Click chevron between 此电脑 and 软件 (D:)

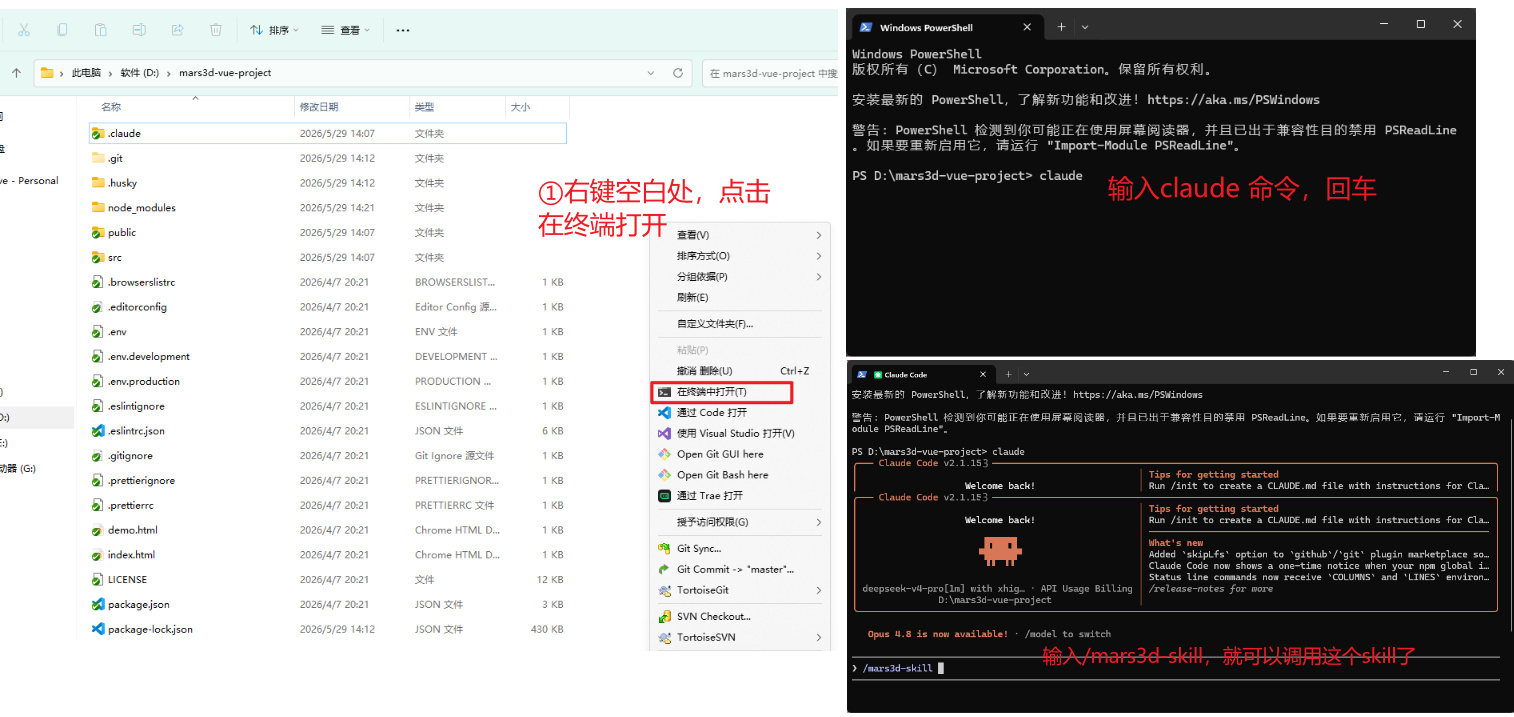tap(112, 73)
